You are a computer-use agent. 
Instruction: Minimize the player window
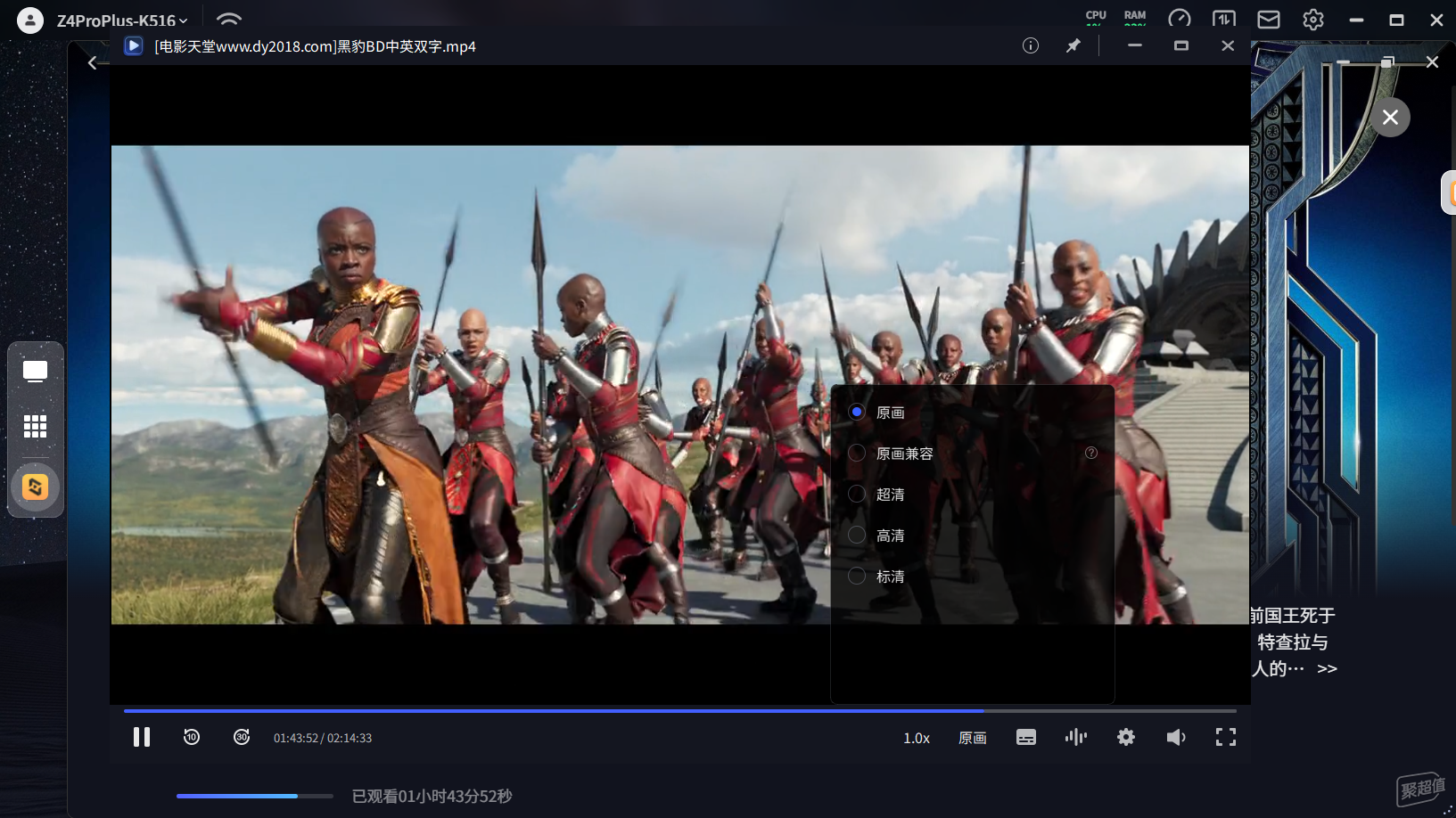pos(1135,45)
